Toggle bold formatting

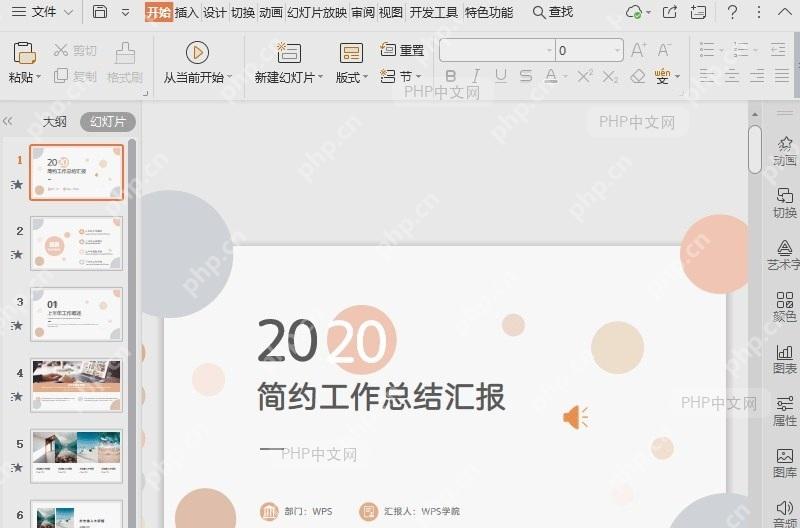tap(451, 77)
